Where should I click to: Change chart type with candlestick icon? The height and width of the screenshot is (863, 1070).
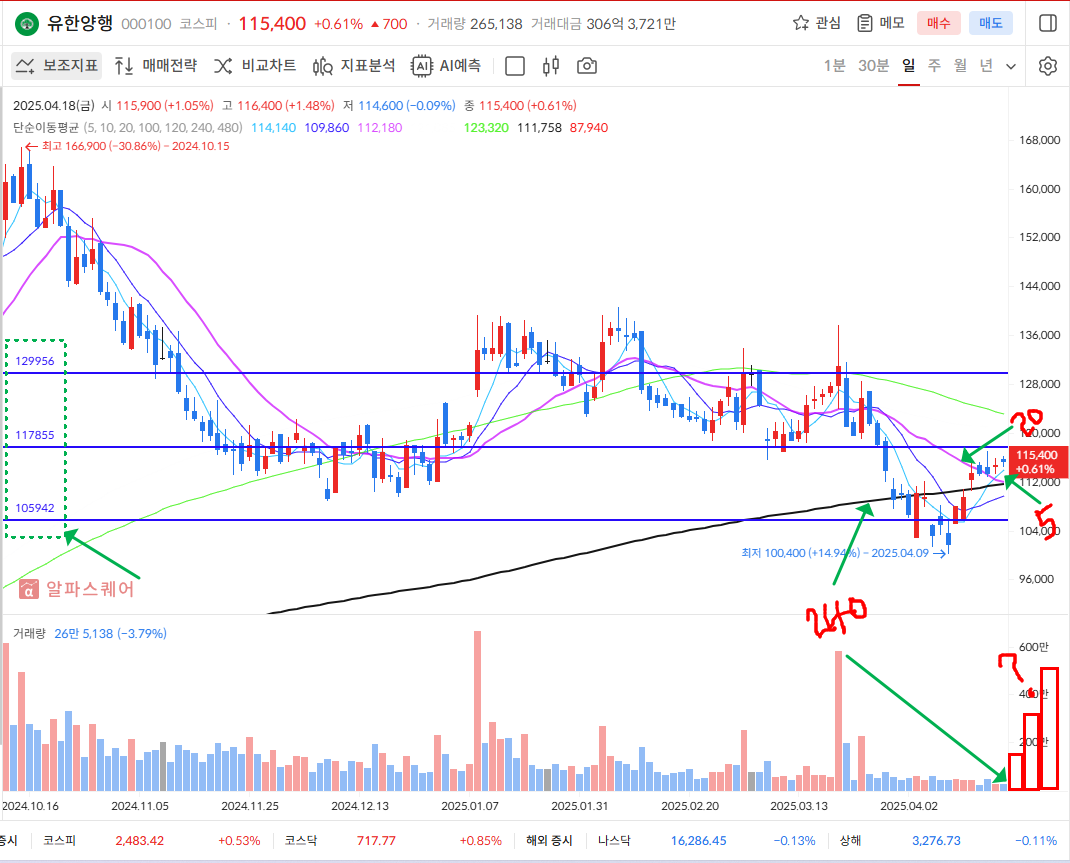pos(551,66)
